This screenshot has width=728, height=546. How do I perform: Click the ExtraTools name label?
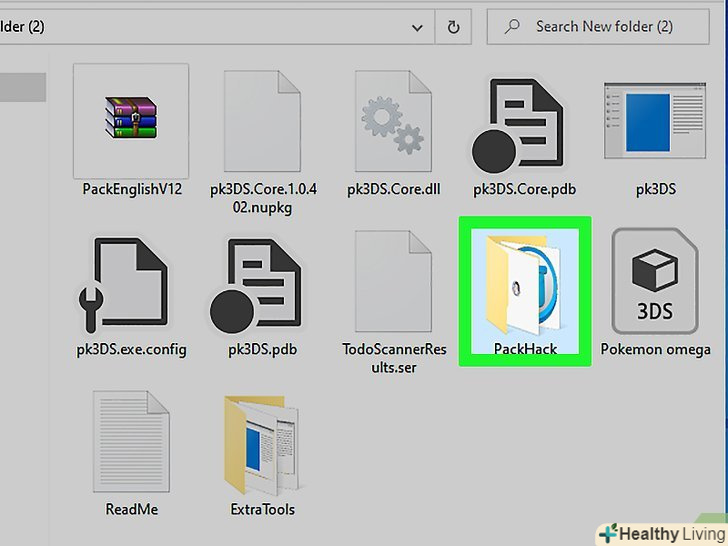[263, 509]
